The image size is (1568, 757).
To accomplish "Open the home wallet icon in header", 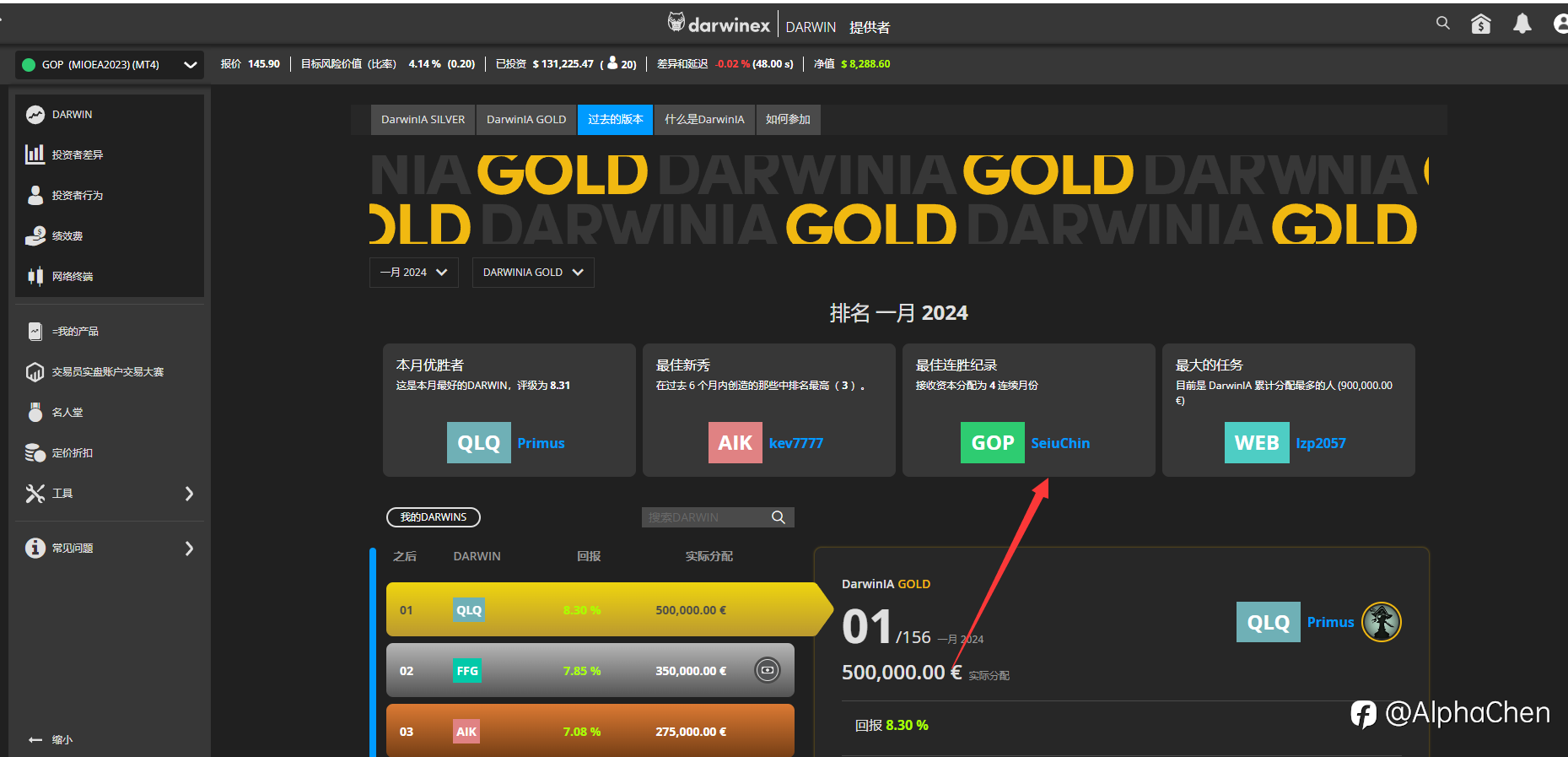I will [x=1481, y=24].
